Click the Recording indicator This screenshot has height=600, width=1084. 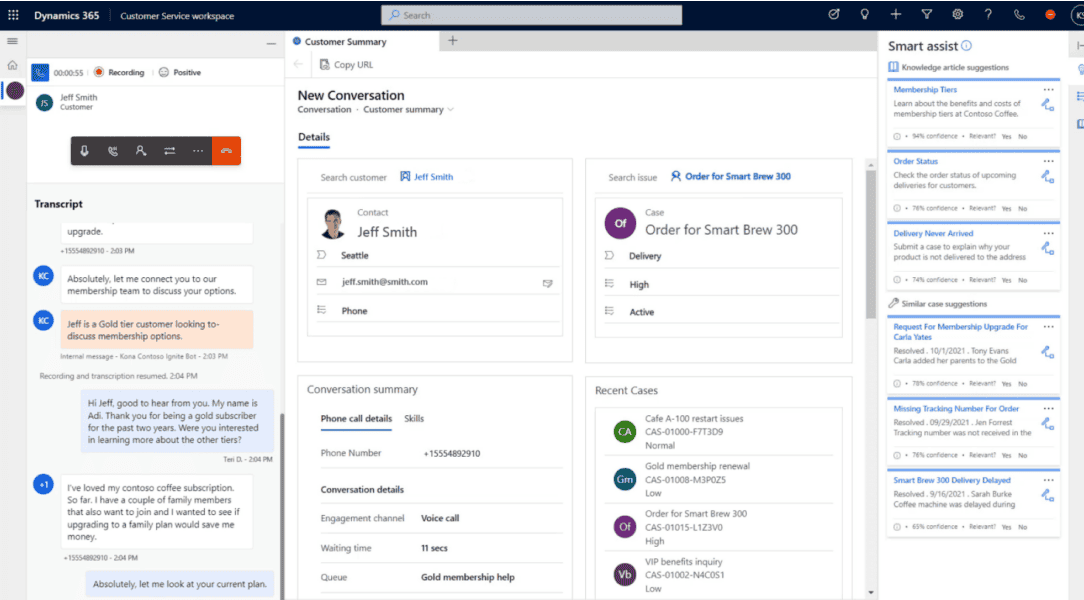(x=119, y=71)
